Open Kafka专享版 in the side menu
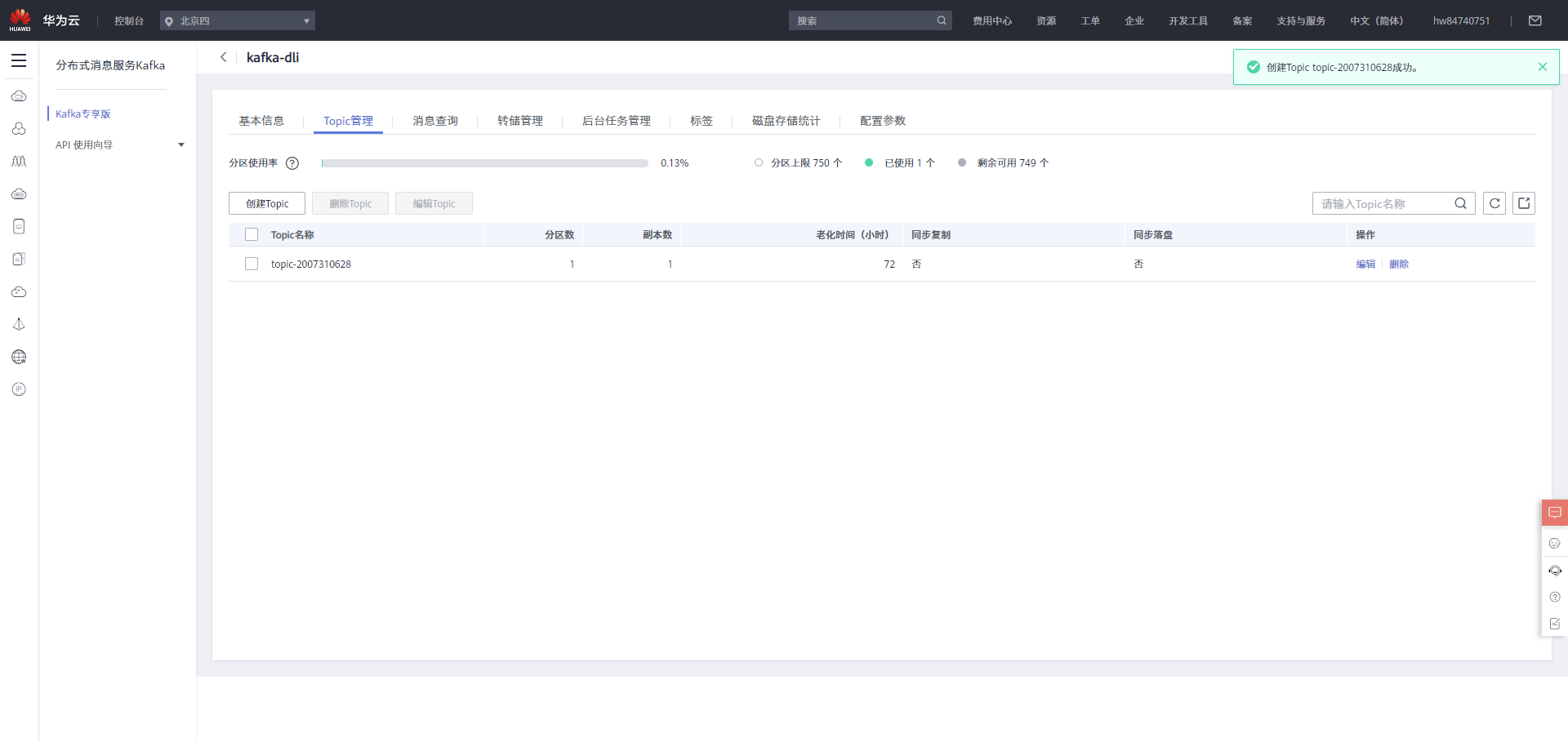 point(83,113)
